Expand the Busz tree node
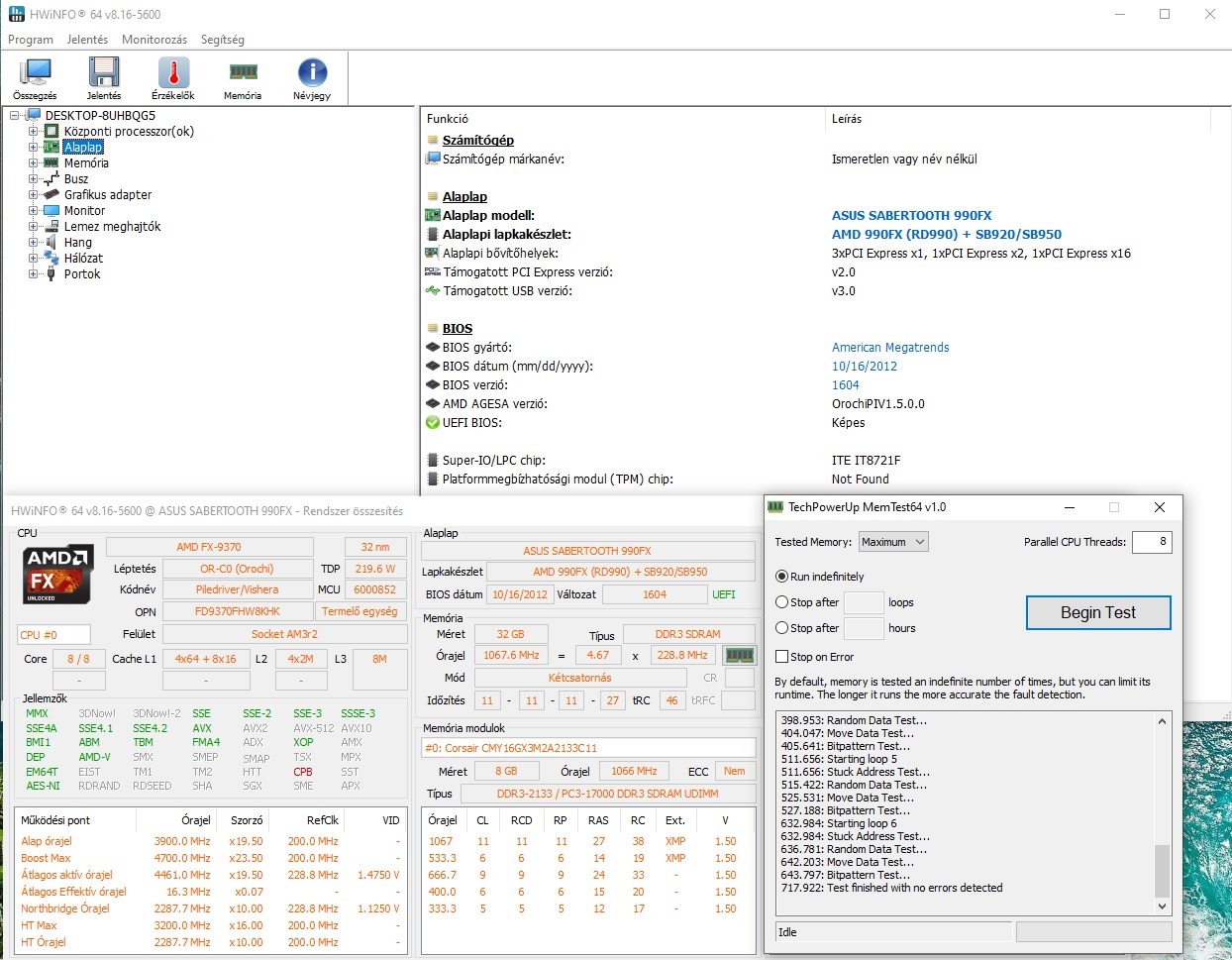Image resolution: width=1232 pixels, height=960 pixels. pyautogui.click(x=34, y=178)
